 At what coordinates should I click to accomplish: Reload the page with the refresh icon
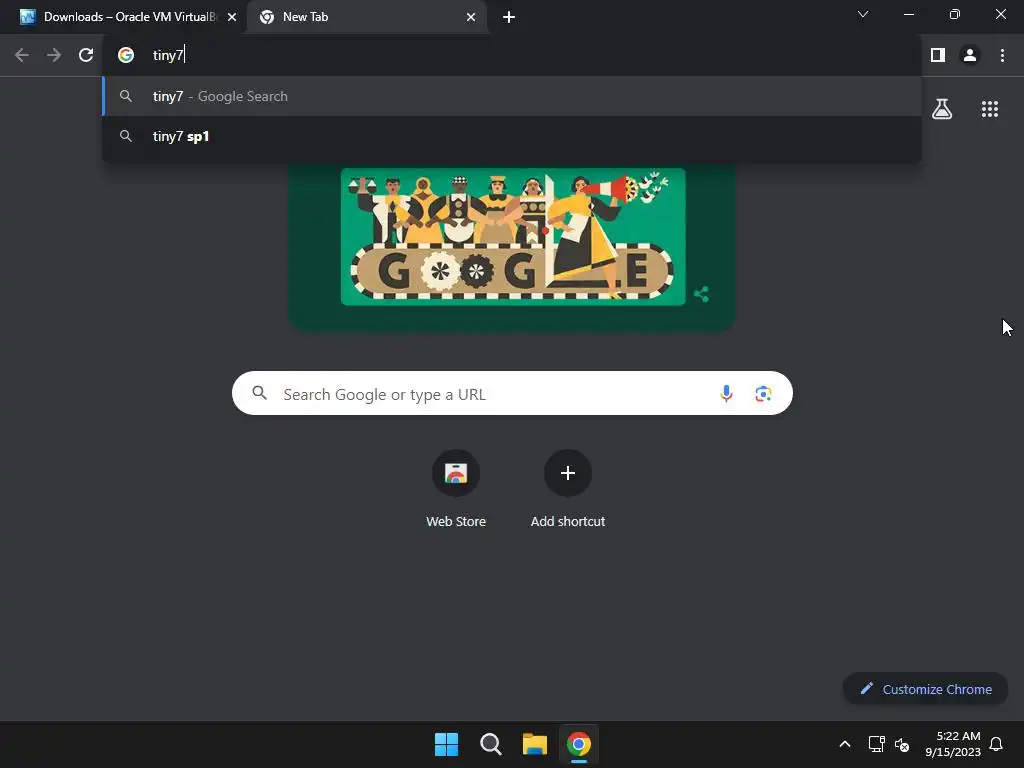point(86,55)
